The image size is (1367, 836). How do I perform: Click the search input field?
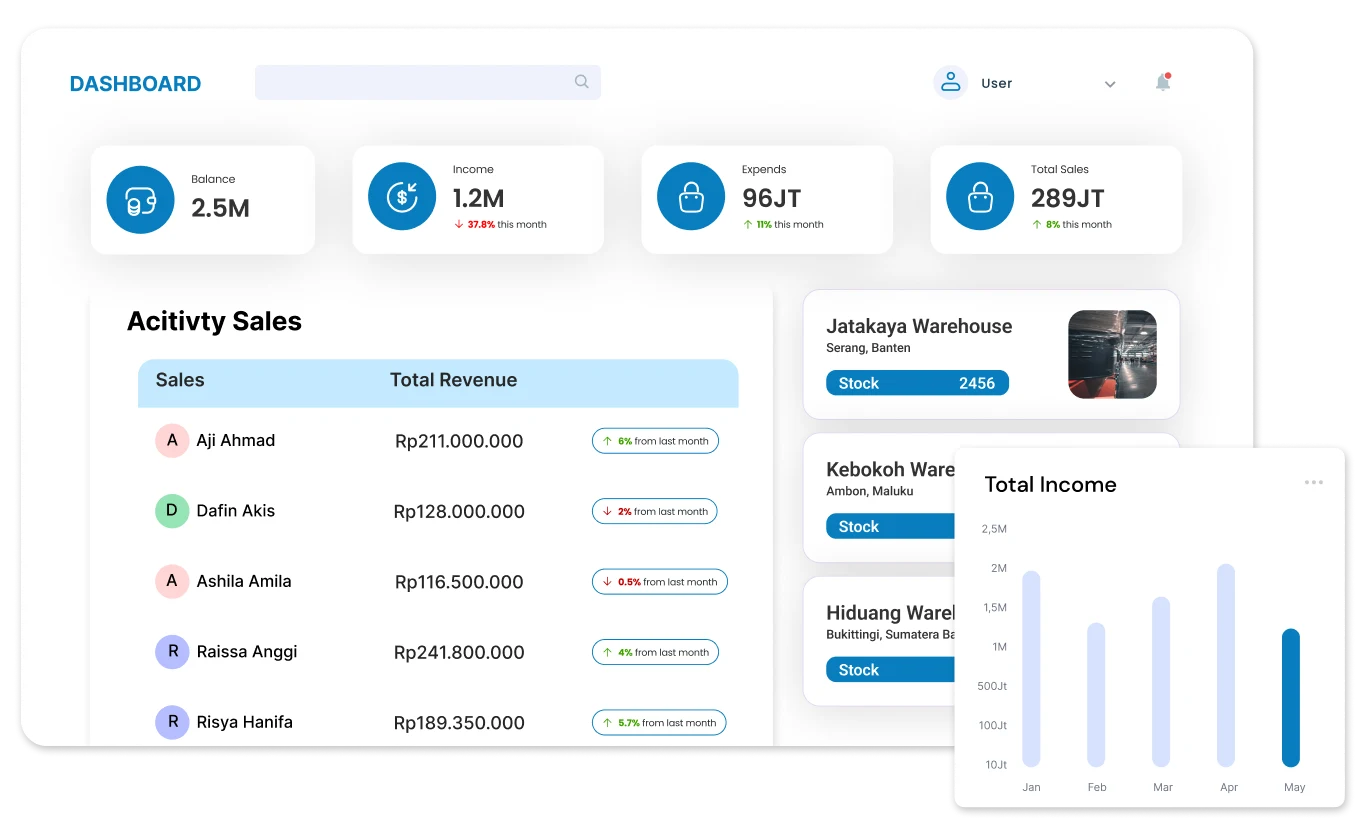(x=412, y=82)
